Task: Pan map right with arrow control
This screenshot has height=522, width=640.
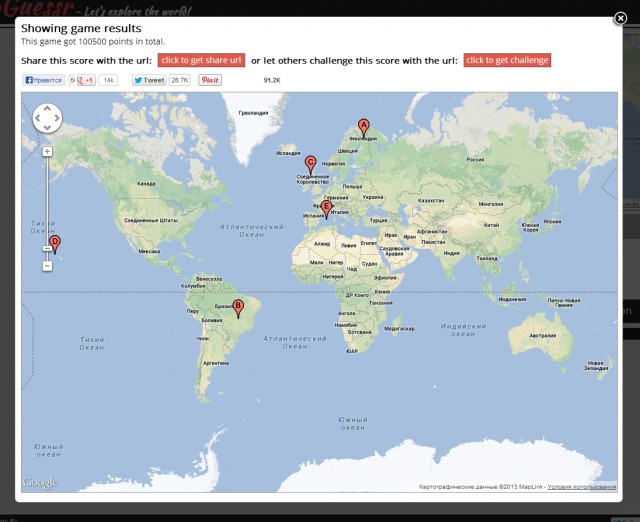Action: click(57, 118)
